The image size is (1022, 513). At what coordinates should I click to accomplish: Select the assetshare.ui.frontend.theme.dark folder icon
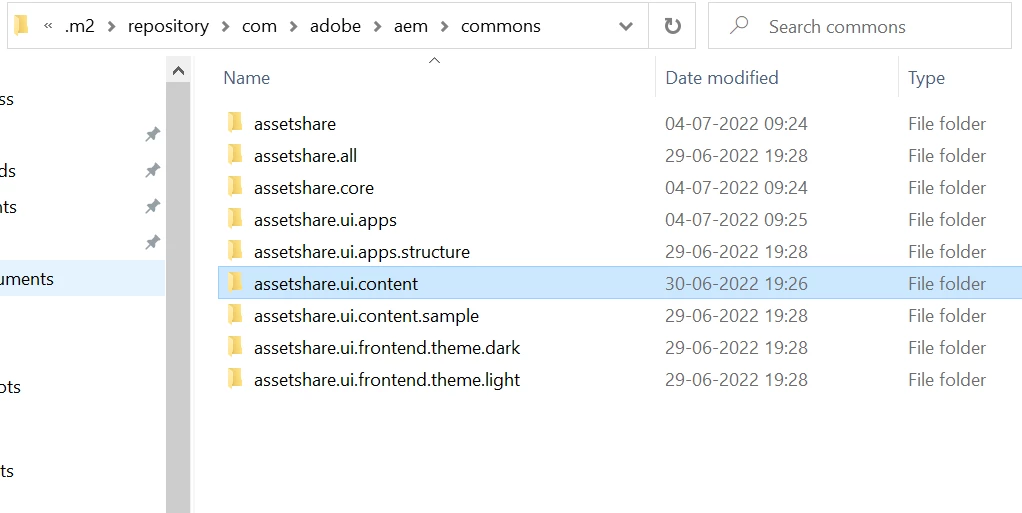[x=235, y=346]
